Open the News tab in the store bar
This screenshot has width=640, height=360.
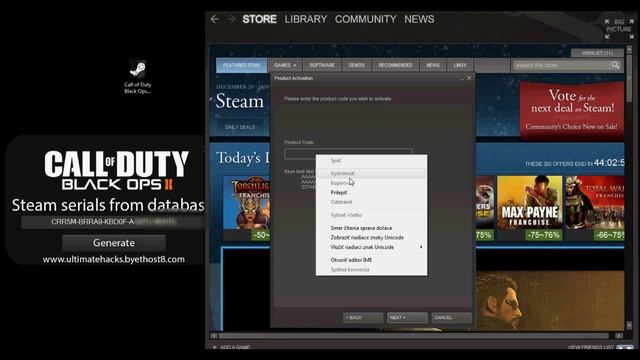tap(433, 65)
